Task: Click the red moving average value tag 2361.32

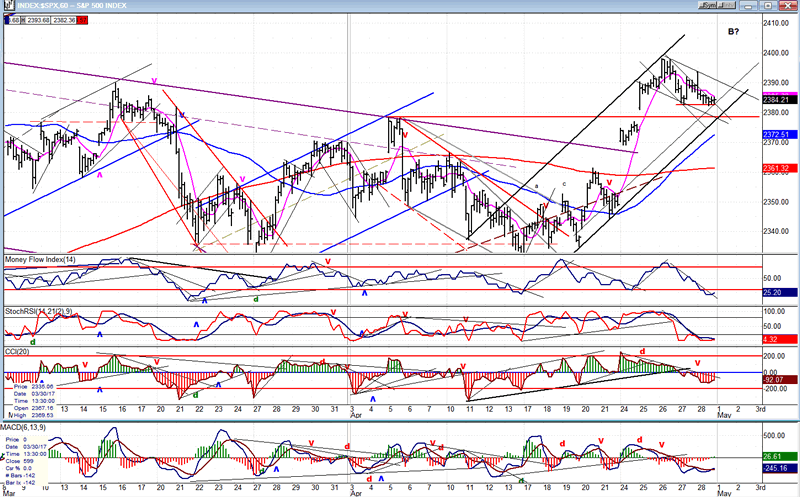Action: 780,168
